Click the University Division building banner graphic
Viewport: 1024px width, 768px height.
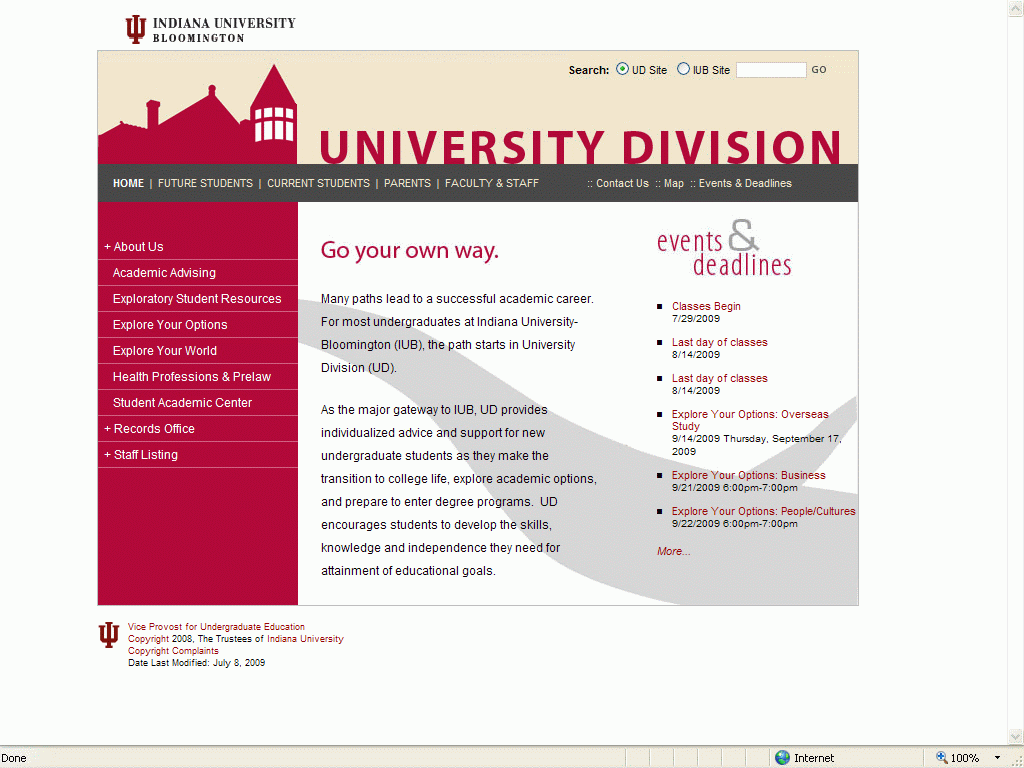(x=198, y=115)
